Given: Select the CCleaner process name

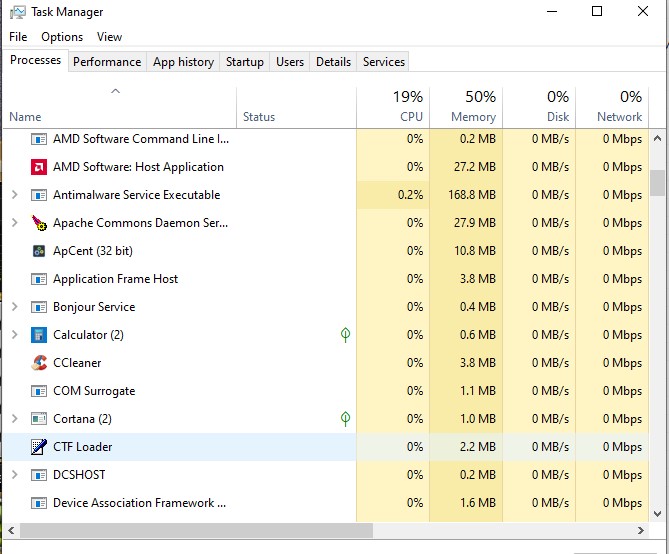Looking at the screenshot, I should [77, 363].
